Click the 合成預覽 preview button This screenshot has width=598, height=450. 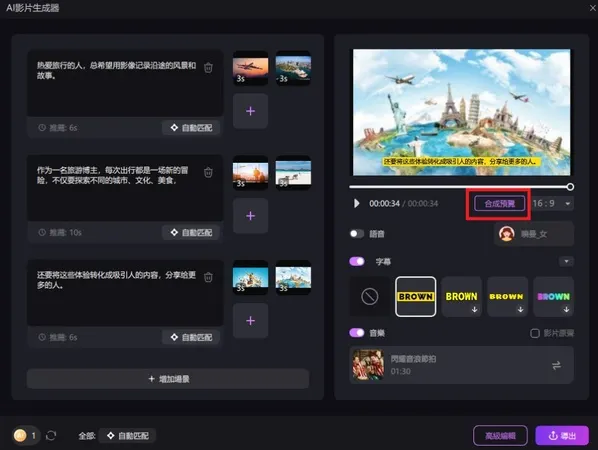(499, 203)
